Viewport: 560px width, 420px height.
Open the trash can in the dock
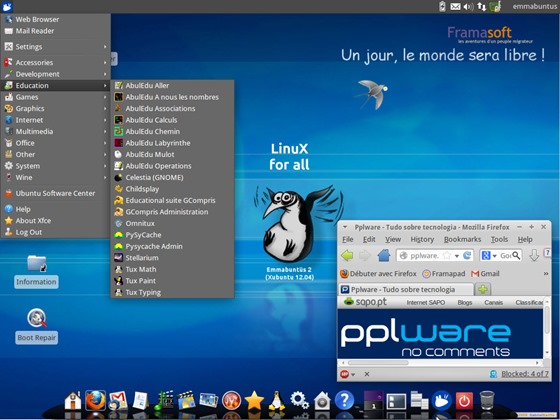(487, 400)
